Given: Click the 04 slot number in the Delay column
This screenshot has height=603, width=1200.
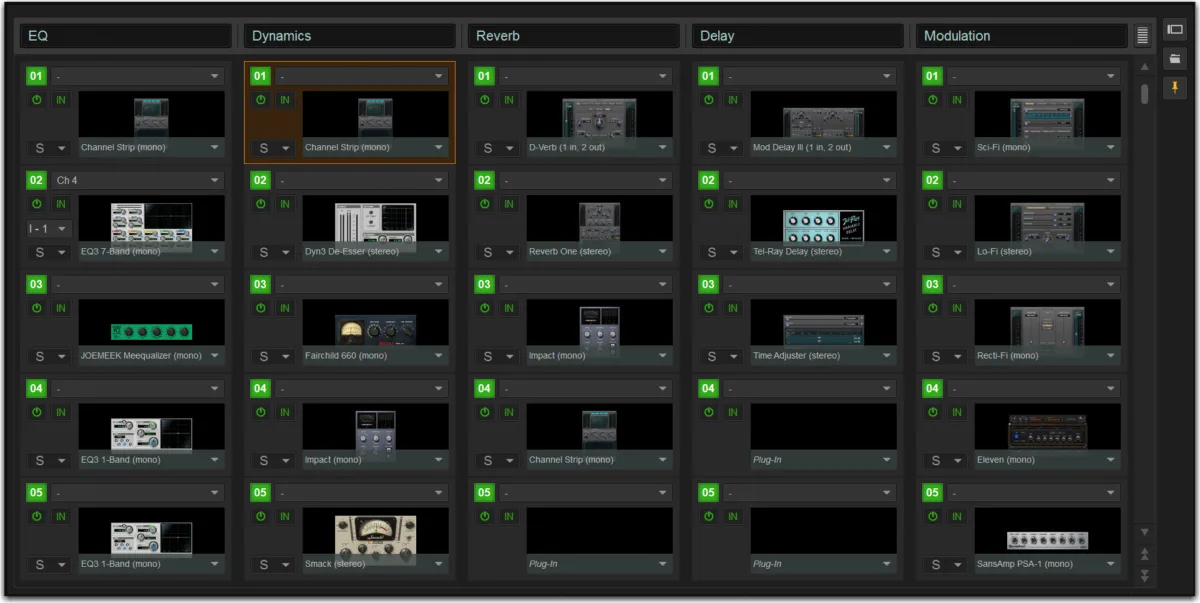Looking at the screenshot, I should 709,389.
